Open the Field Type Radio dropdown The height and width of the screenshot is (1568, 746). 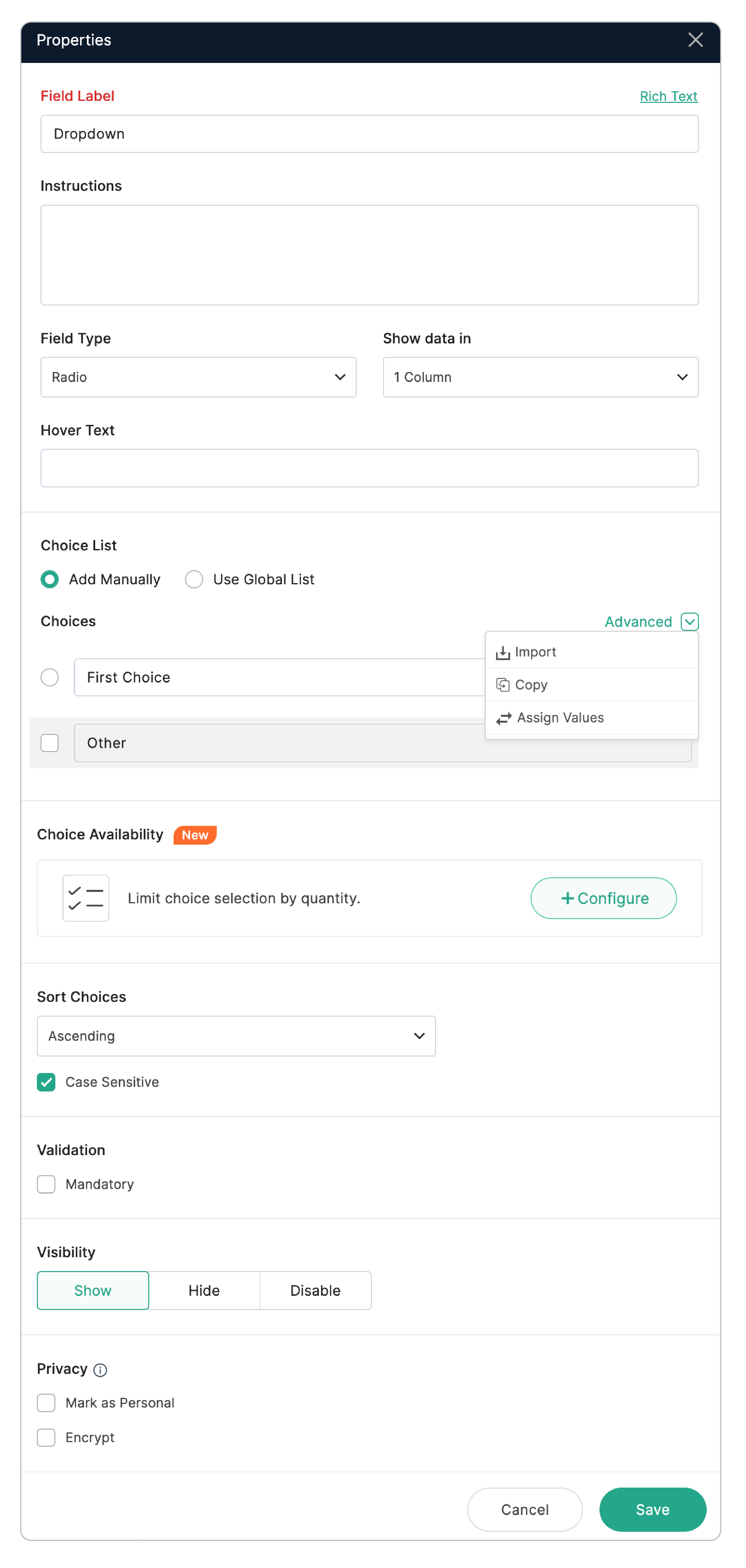pyautogui.click(x=198, y=377)
